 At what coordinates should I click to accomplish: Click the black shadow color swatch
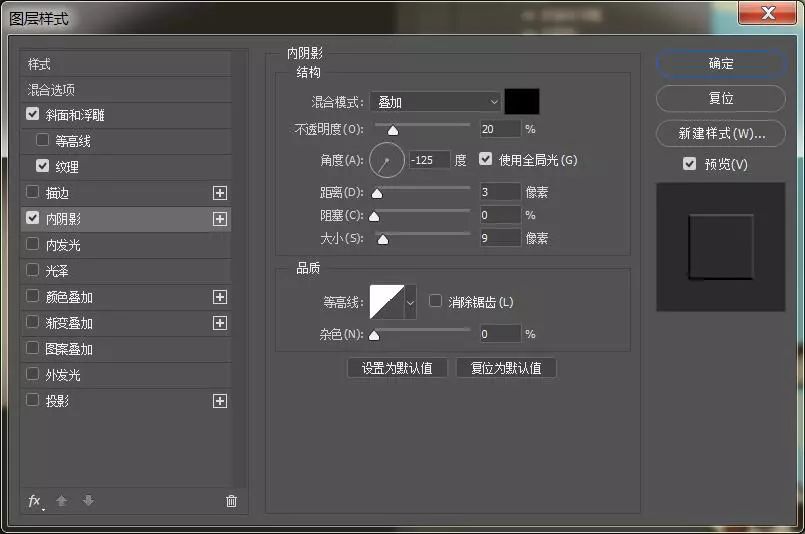point(522,101)
